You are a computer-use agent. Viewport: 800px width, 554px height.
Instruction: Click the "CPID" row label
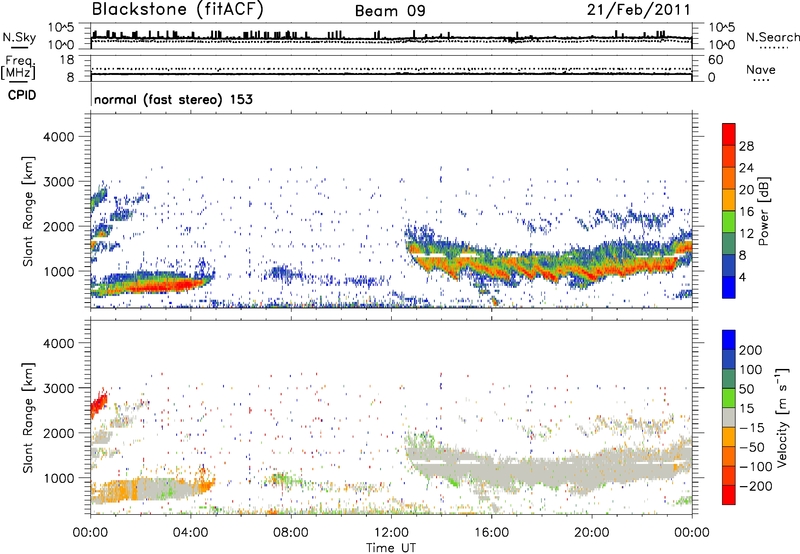click(22, 95)
